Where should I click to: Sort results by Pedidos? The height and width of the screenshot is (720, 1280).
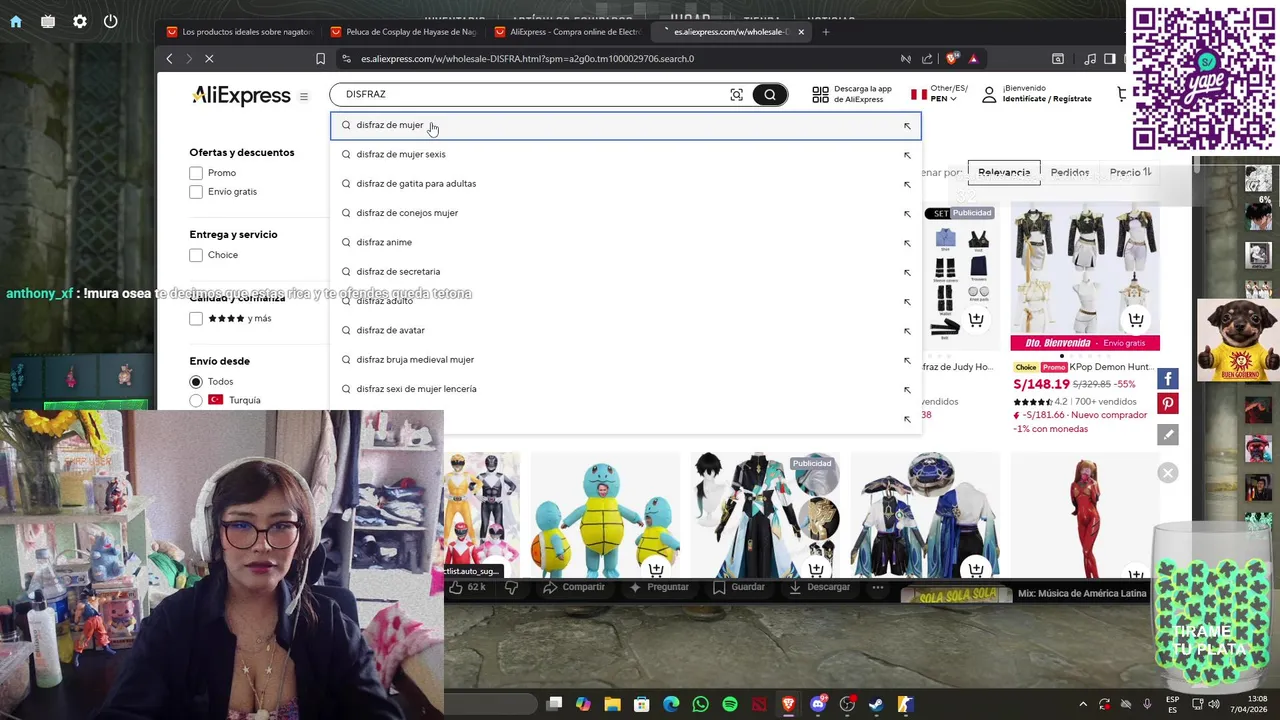coord(1070,173)
